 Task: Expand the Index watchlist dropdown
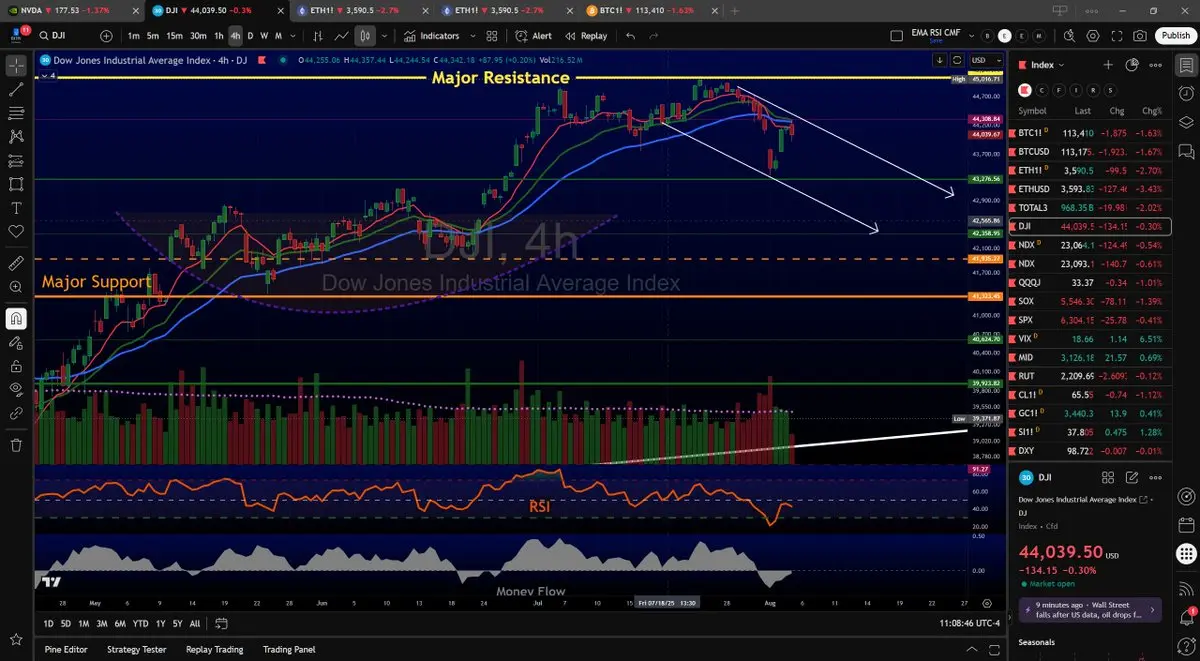point(1042,65)
